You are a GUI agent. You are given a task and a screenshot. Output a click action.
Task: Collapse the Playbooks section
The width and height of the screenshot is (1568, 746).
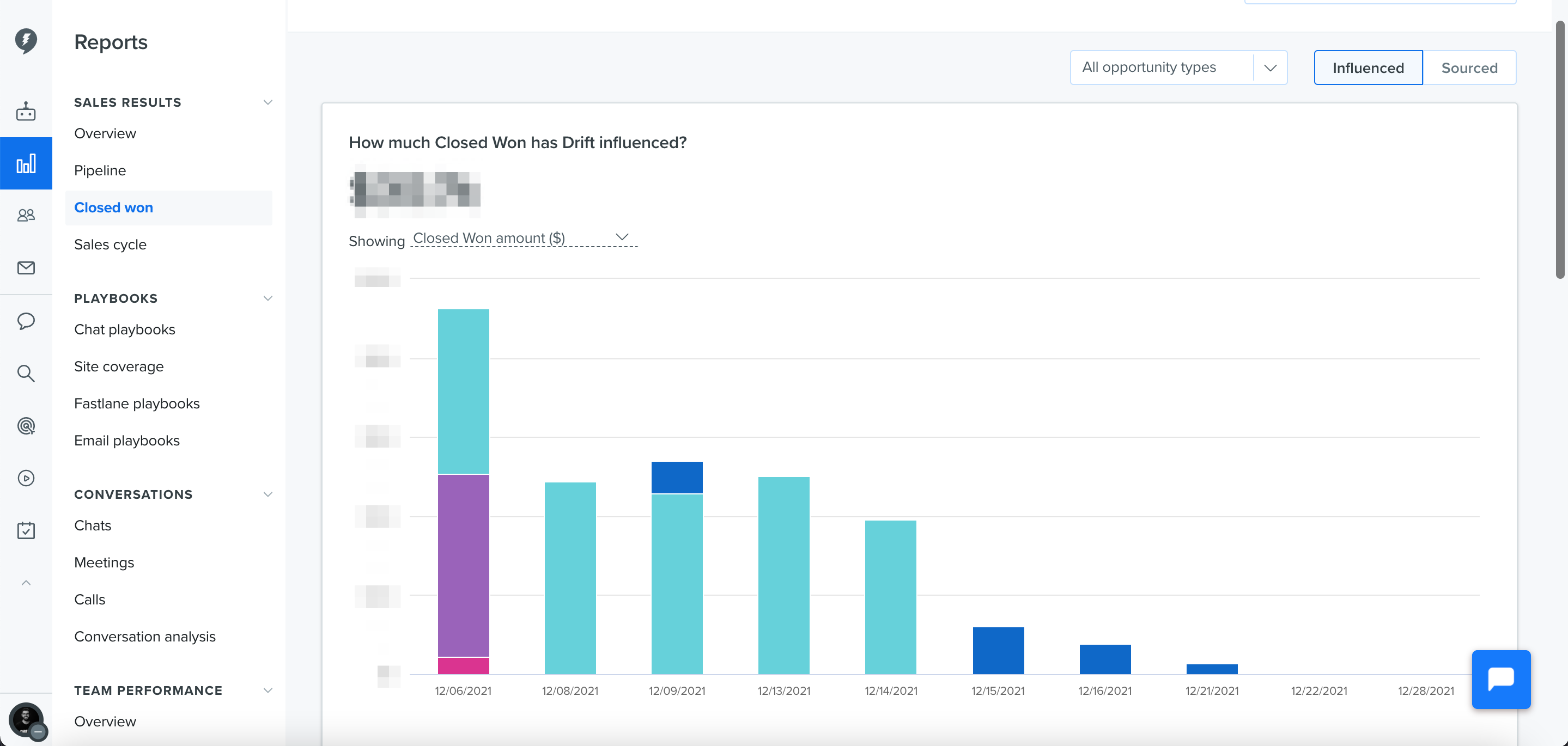[267, 298]
